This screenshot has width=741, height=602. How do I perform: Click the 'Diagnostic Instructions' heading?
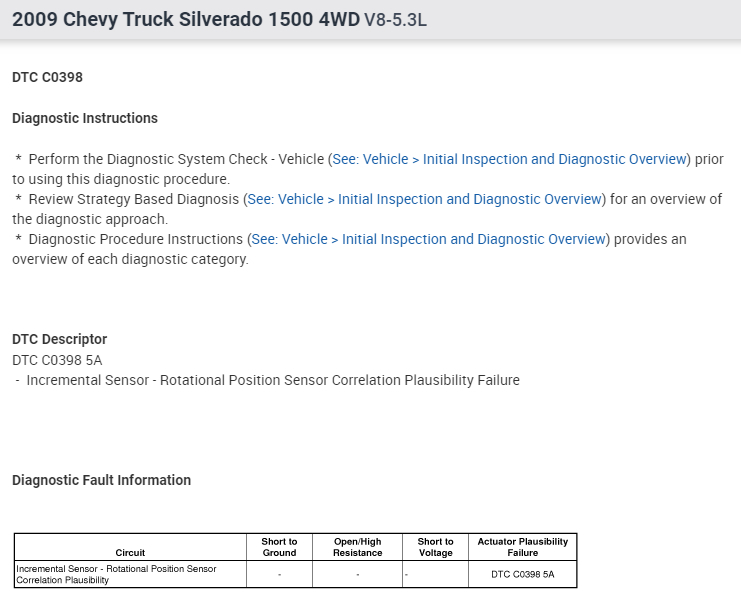point(85,118)
